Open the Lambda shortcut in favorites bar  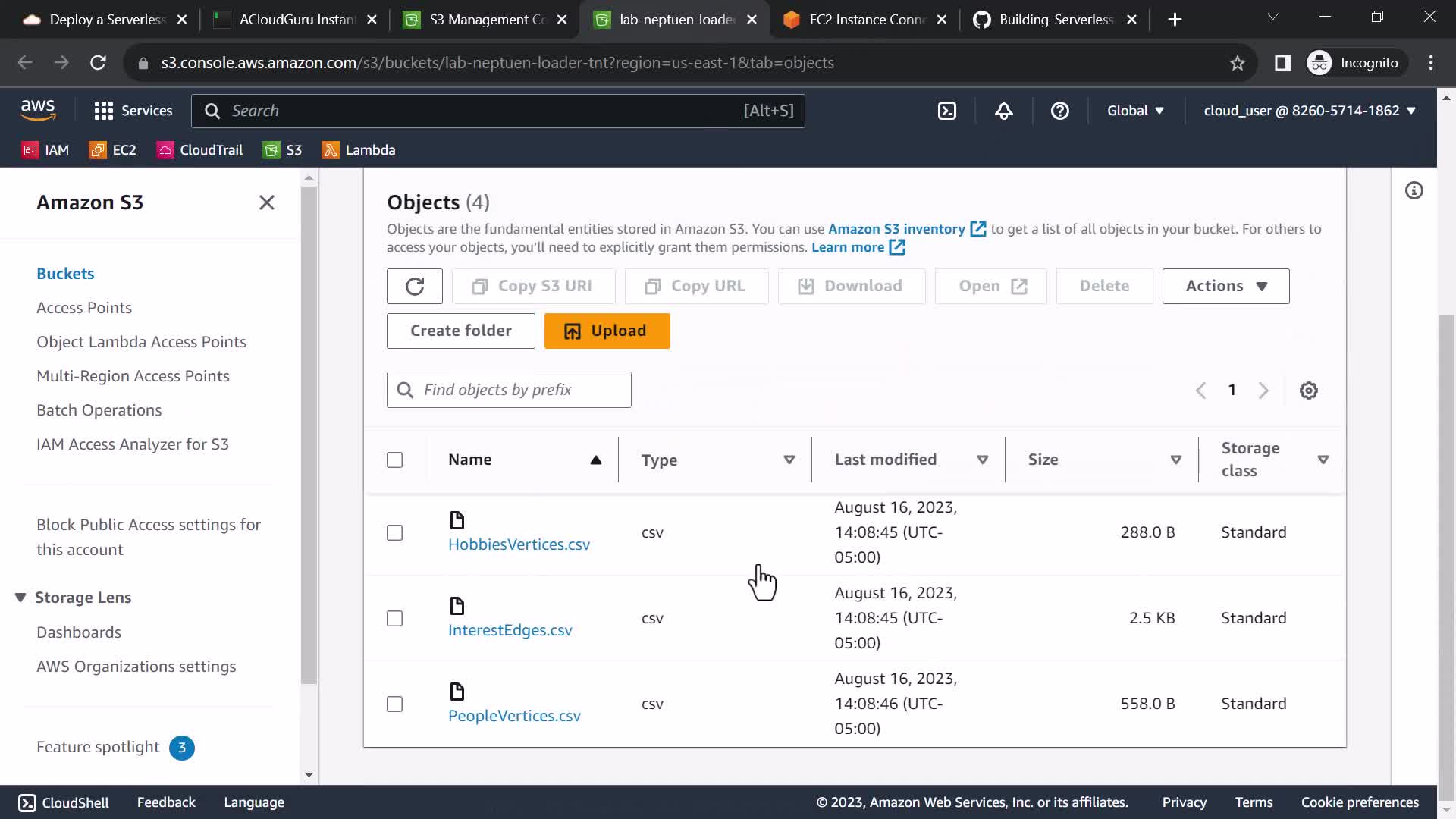coord(359,150)
